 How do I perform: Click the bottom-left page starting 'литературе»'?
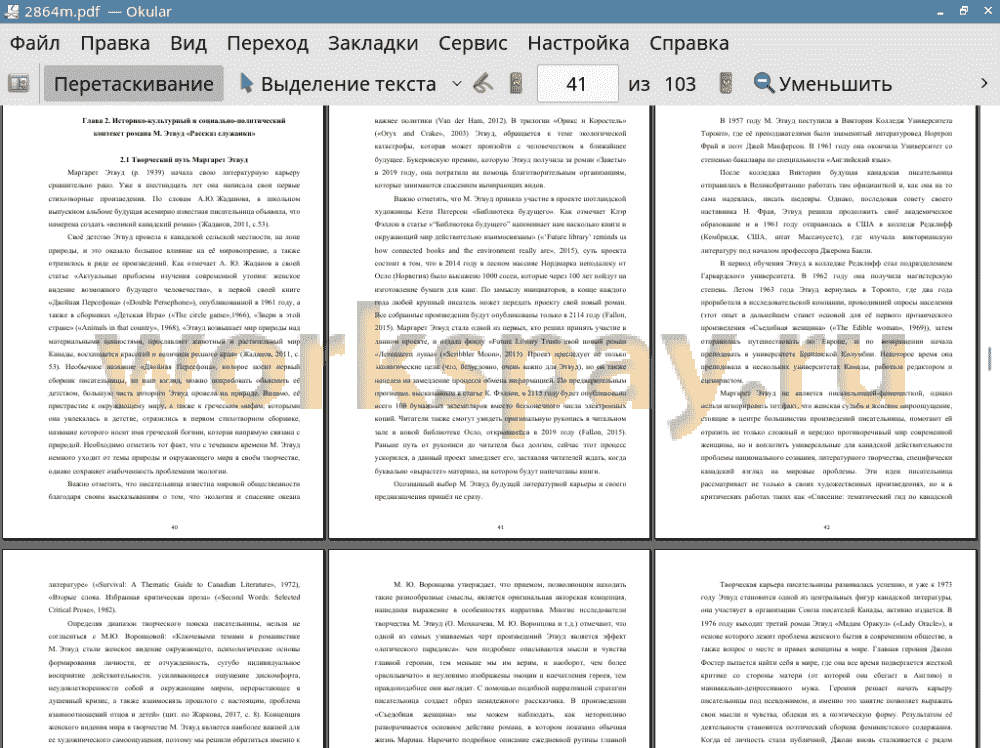pyautogui.click(x=163, y=649)
